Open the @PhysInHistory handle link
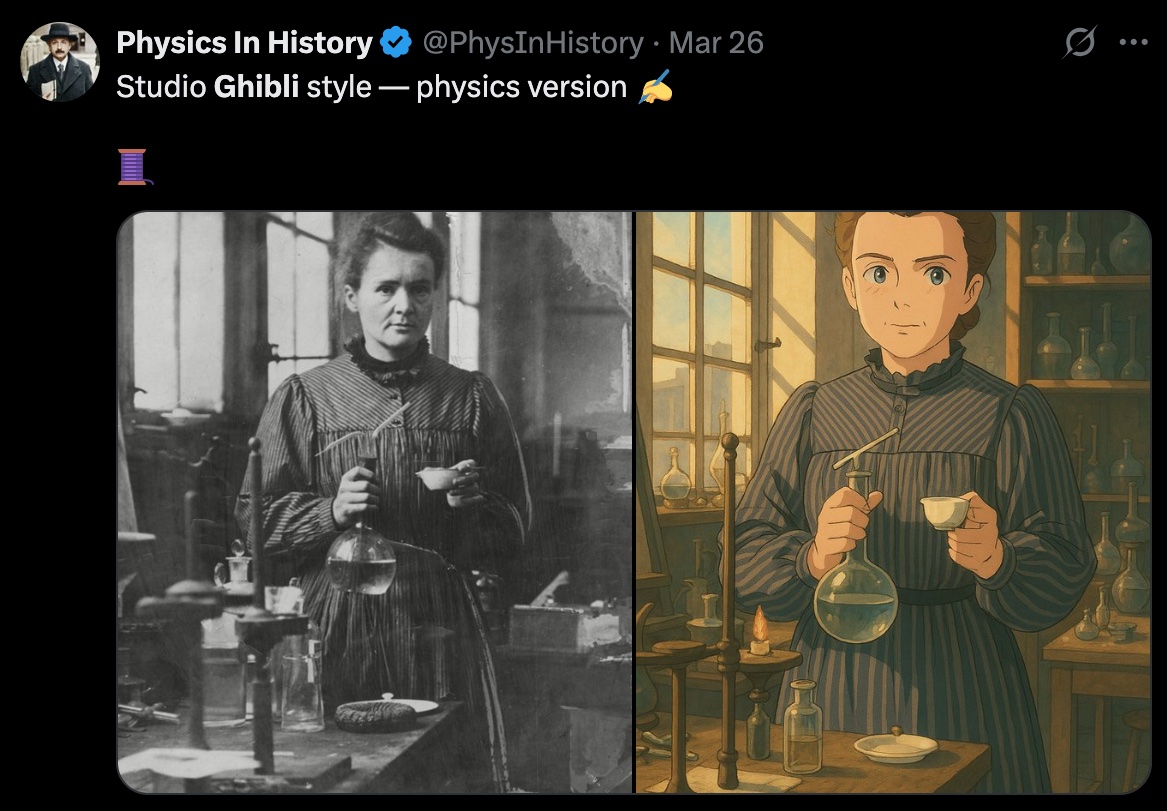Viewport: 1167px width, 811px height. [533, 42]
